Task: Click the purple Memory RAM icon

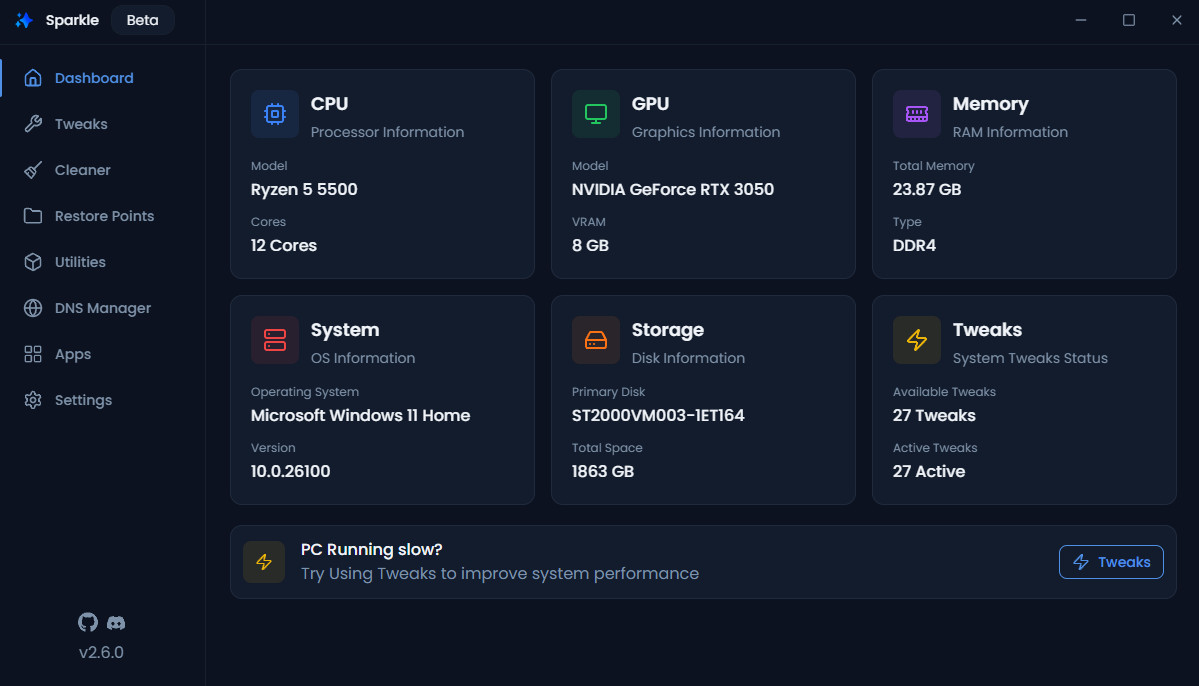Action: [x=917, y=114]
